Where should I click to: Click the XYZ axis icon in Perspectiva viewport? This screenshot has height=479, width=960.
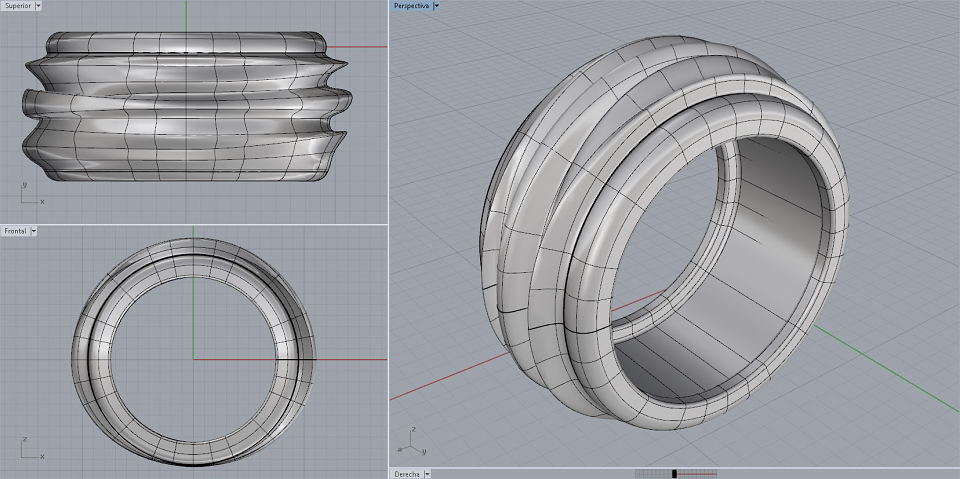click(x=410, y=441)
